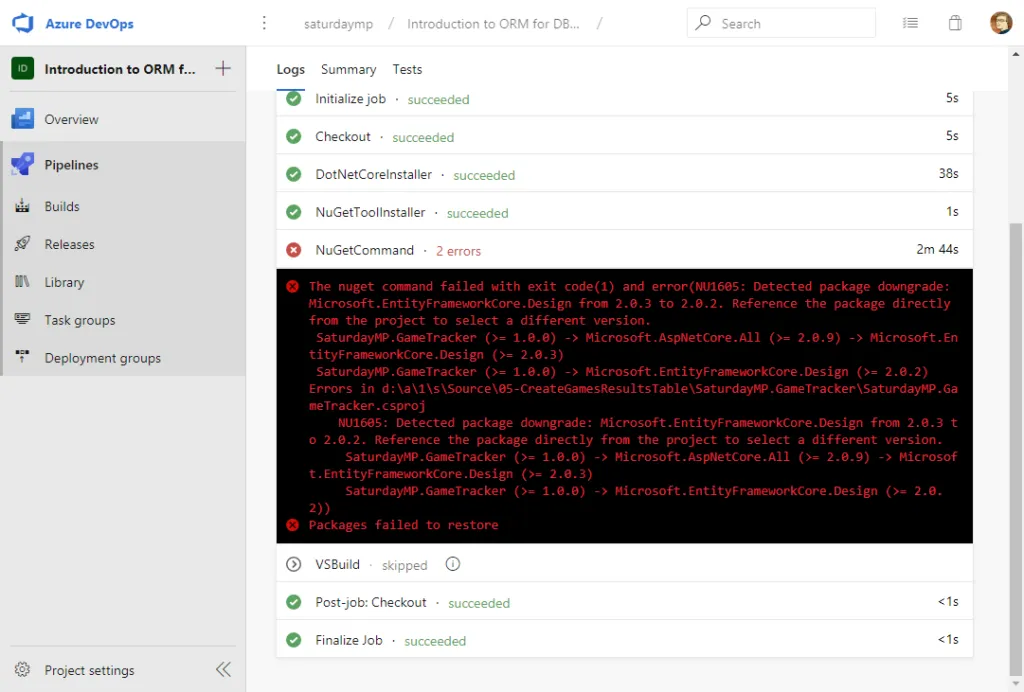Click the scrollbar up arrow
Viewport: 1024px width, 692px height.
tap(1016, 52)
